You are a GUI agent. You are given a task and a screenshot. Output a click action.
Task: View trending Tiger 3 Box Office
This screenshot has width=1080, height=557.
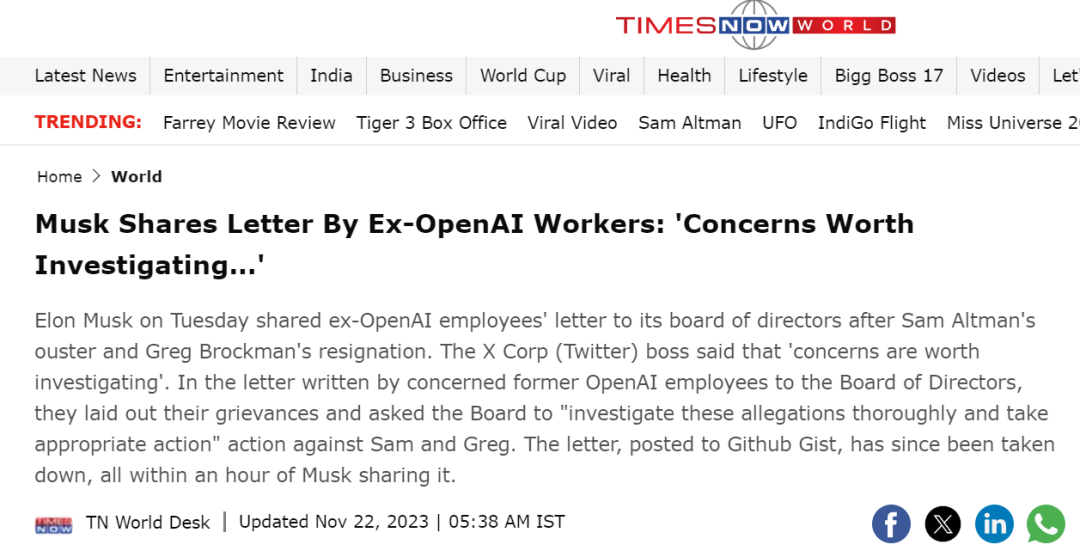(431, 123)
